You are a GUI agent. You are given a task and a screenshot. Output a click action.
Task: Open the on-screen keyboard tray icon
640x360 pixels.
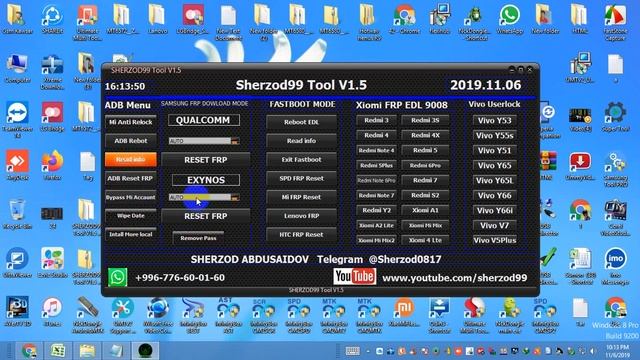(x=353, y=351)
